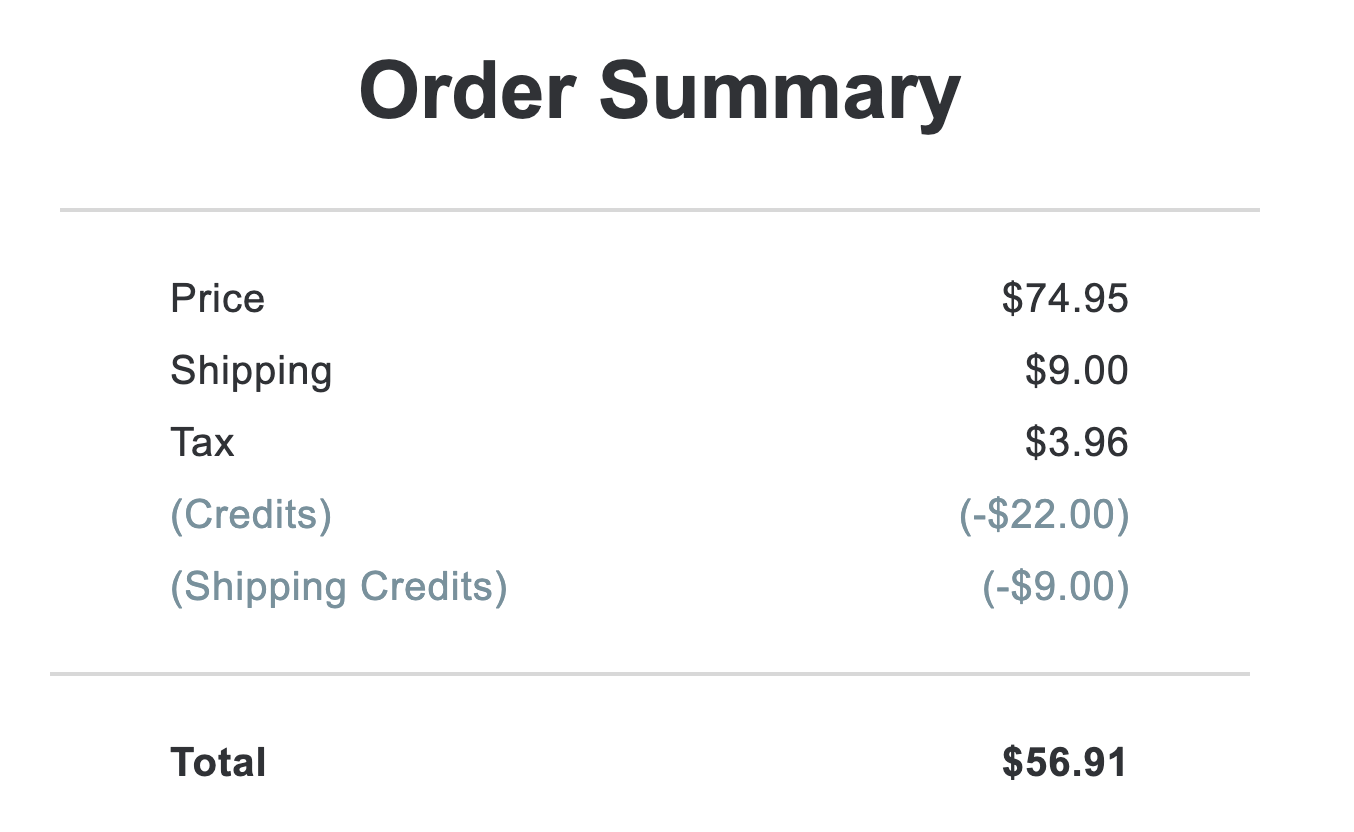Viewport: 1354px width, 832px height.
Task: Click the (Credits) label
Action: (251, 515)
